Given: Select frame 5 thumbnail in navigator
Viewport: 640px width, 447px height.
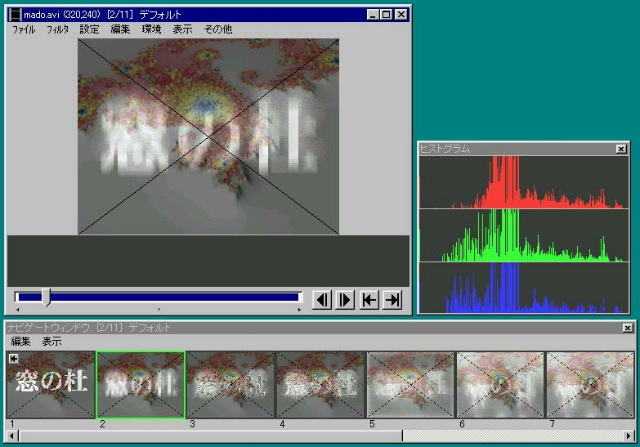Looking at the screenshot, I should pos(411,385).
